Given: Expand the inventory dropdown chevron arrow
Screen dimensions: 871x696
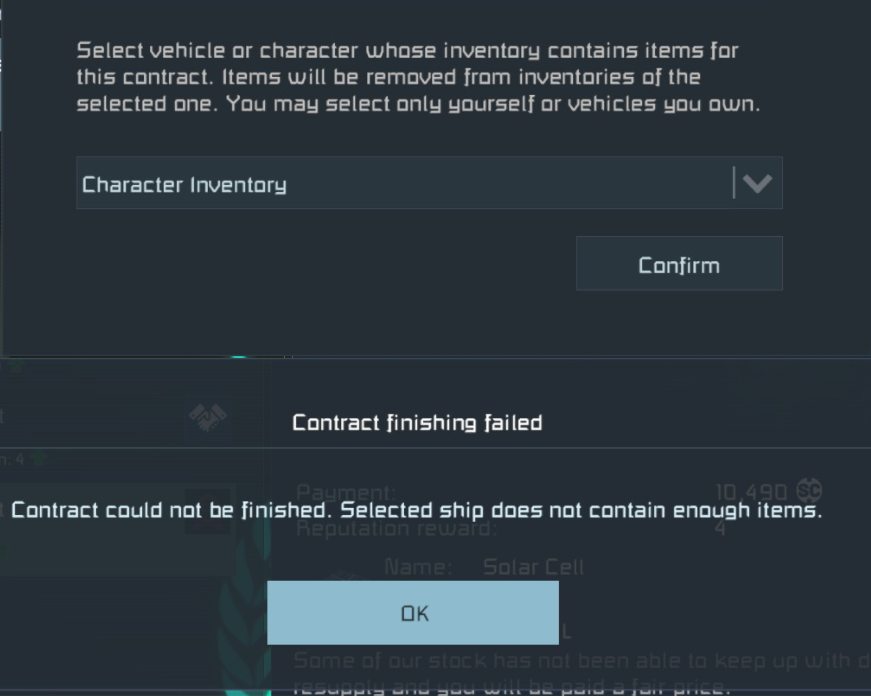Looking at the screenshot, I should [x=758, y=183].
